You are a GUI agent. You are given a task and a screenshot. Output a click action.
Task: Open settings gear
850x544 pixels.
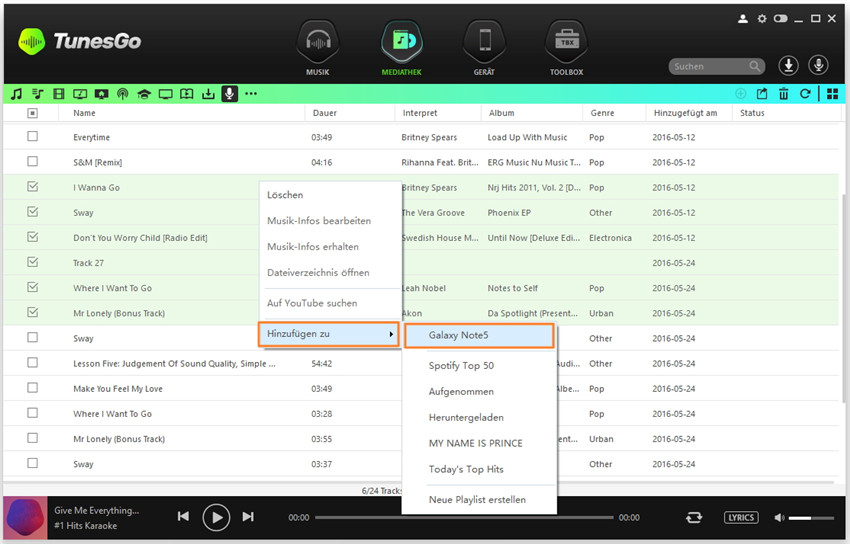[762, 19]
